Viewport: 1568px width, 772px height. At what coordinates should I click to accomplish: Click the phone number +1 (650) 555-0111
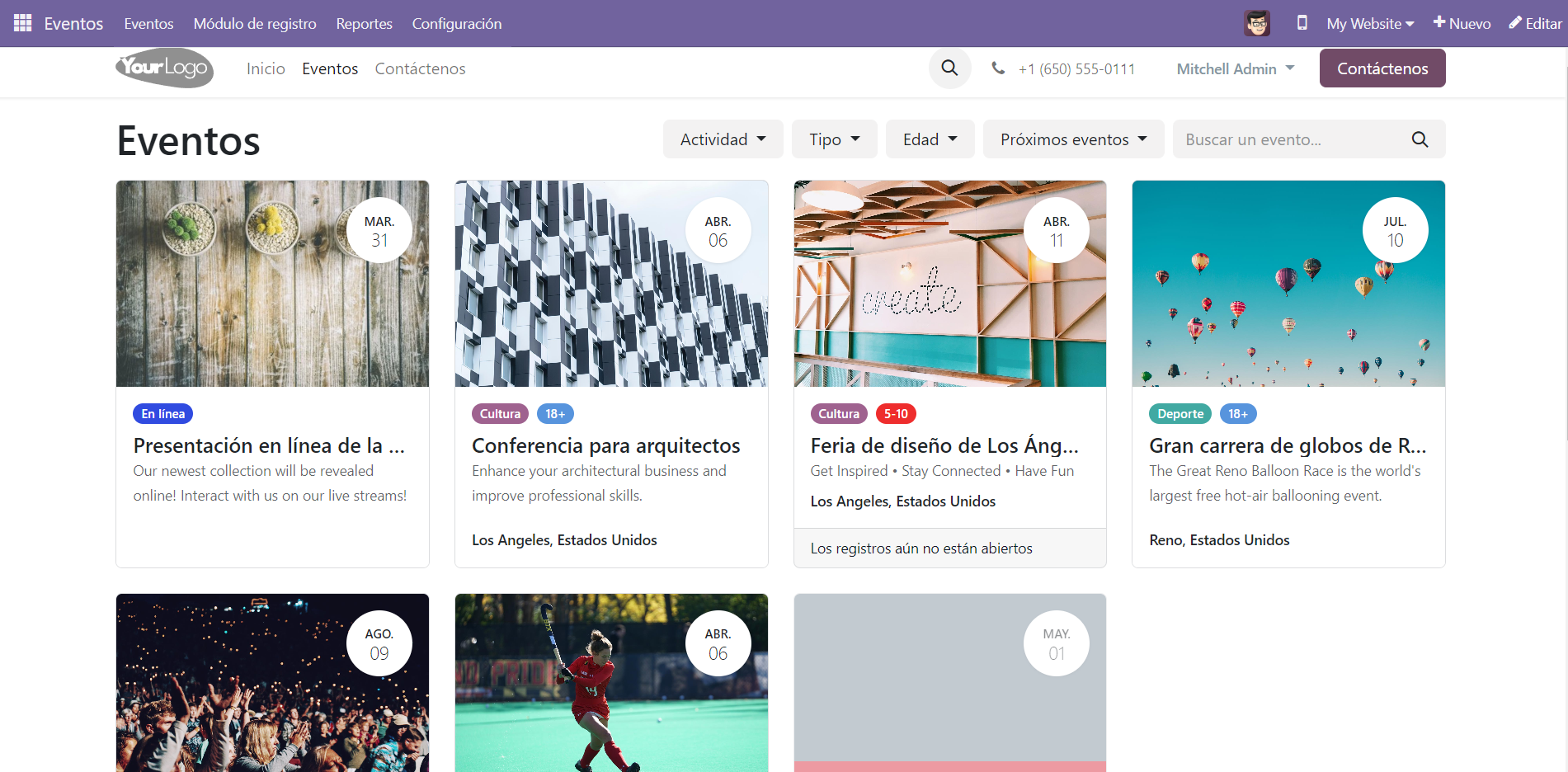(1076, 69)
